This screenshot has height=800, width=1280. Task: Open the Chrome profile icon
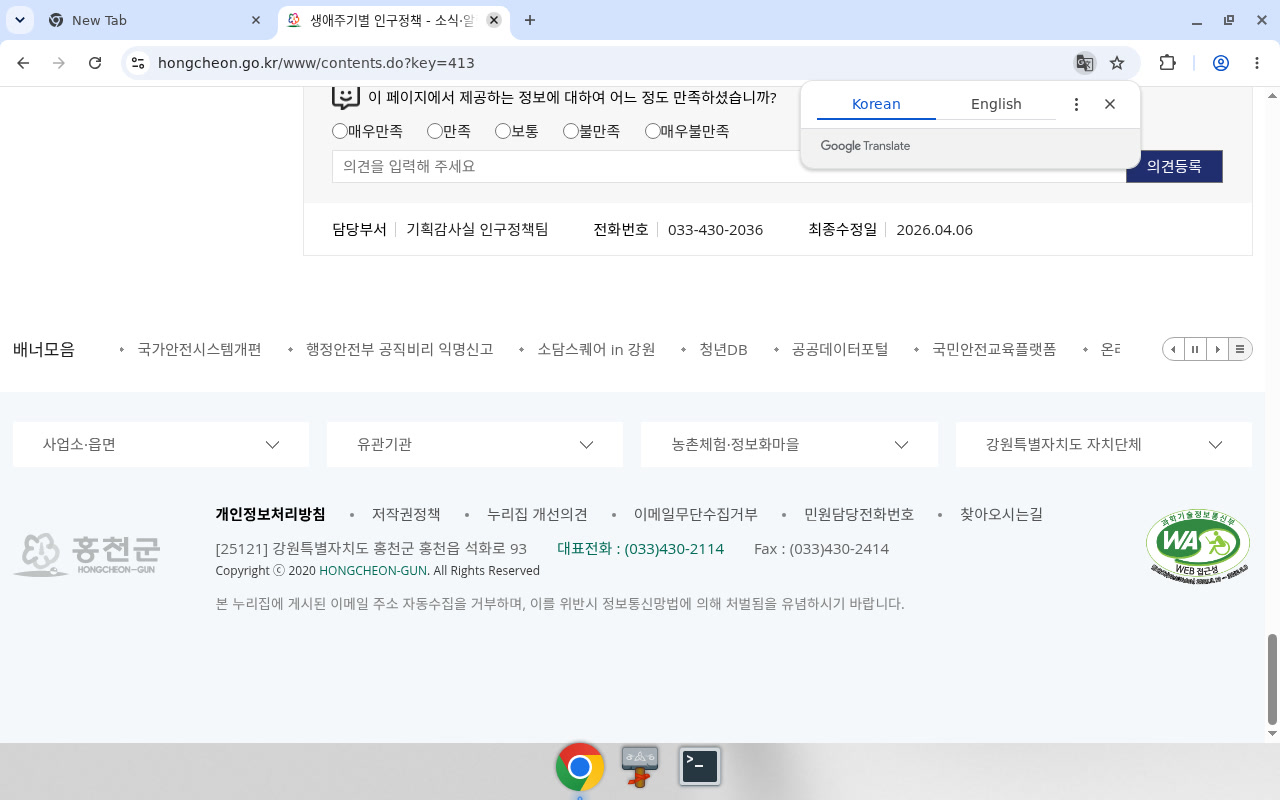coord(1221,63)
